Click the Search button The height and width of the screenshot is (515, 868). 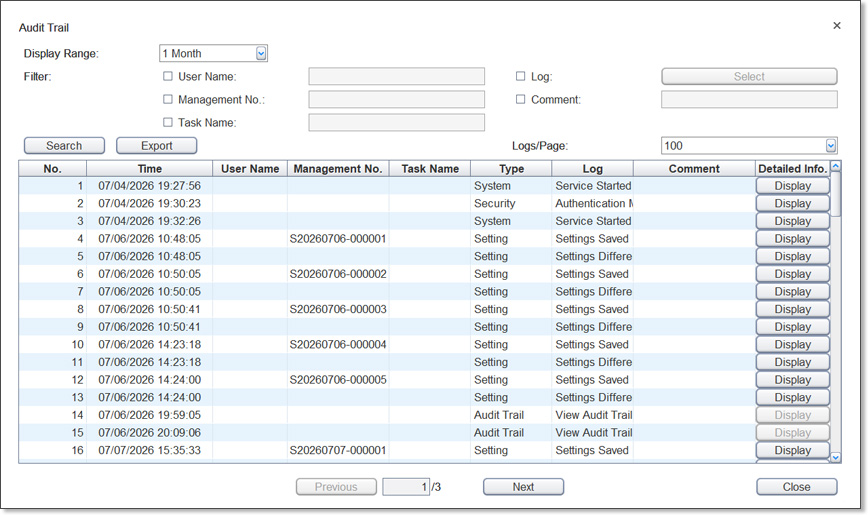coord(64,146)
